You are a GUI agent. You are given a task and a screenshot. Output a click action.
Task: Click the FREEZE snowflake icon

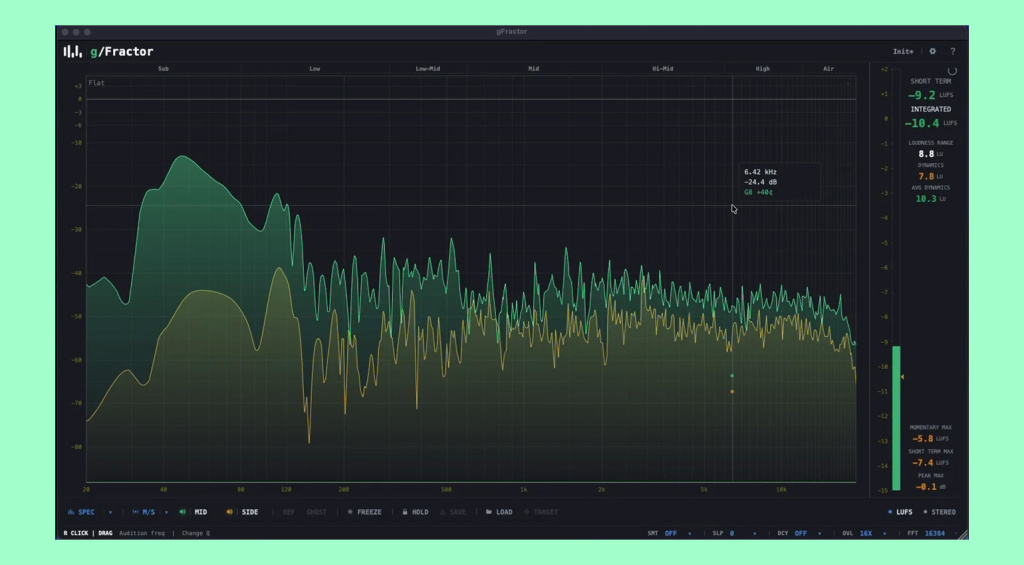click(x=350, y=512)
